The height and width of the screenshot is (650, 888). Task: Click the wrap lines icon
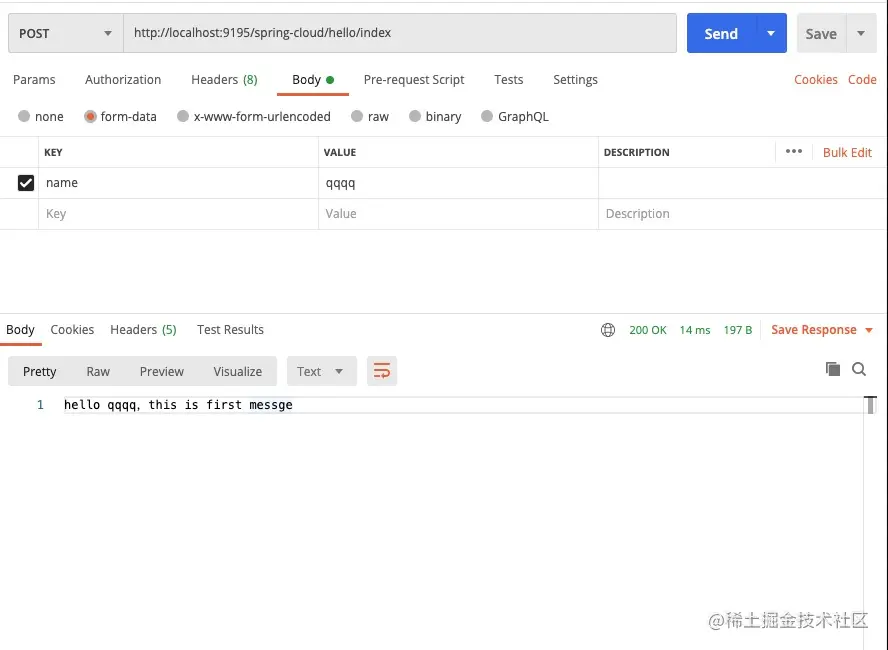382,371
